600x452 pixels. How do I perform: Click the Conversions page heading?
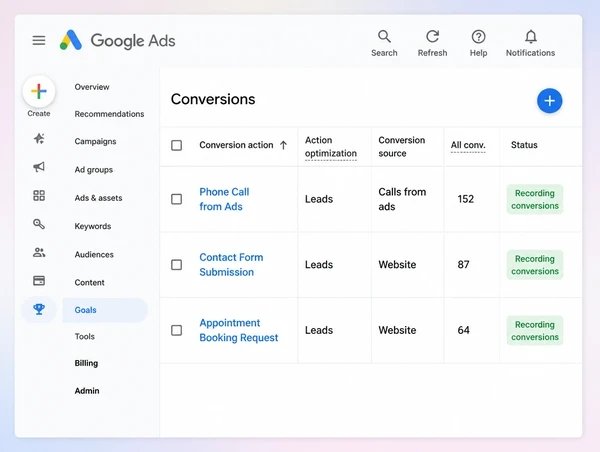[x=213, y=99]
